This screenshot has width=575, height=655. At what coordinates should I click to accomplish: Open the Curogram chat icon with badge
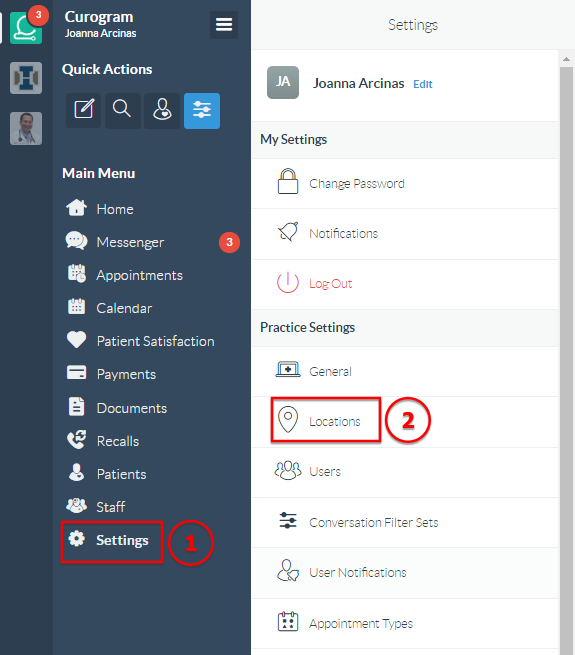[x=26, y=28]
